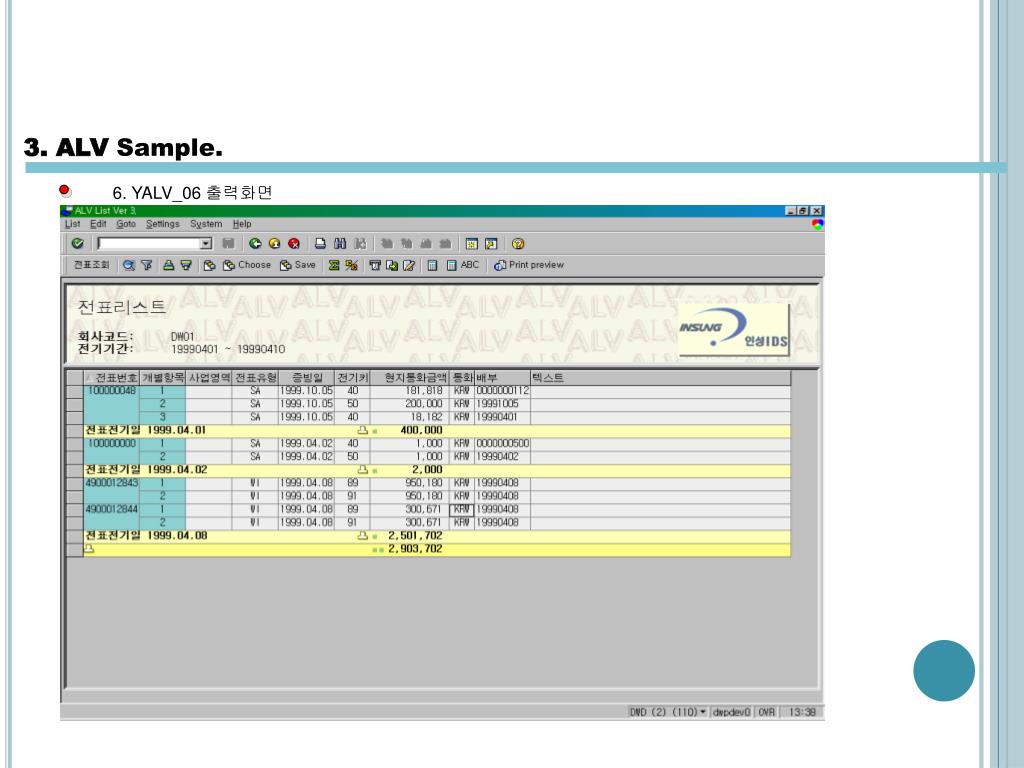Click the red Cancel icon
Image resolution: width=1024 pixels, height=768 pixels.
coord(294,244)
